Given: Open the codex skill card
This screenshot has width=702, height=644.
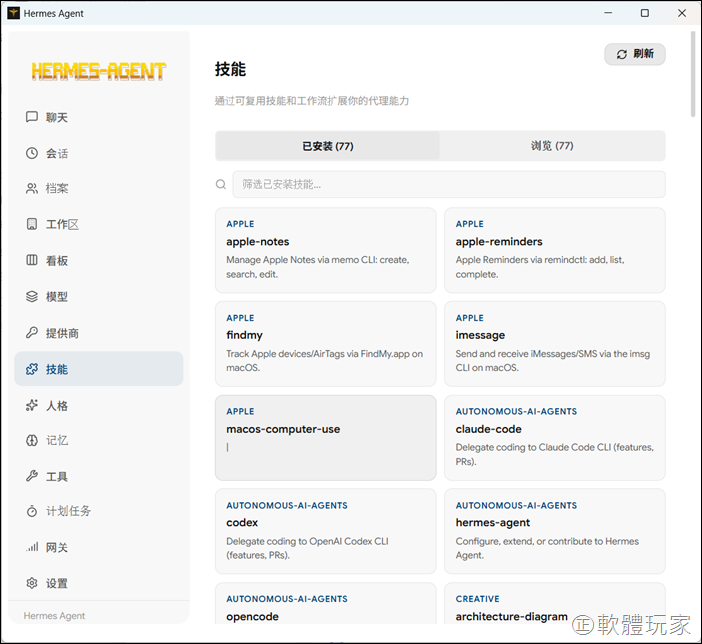Looking at the screenshot, I should 325,531.
